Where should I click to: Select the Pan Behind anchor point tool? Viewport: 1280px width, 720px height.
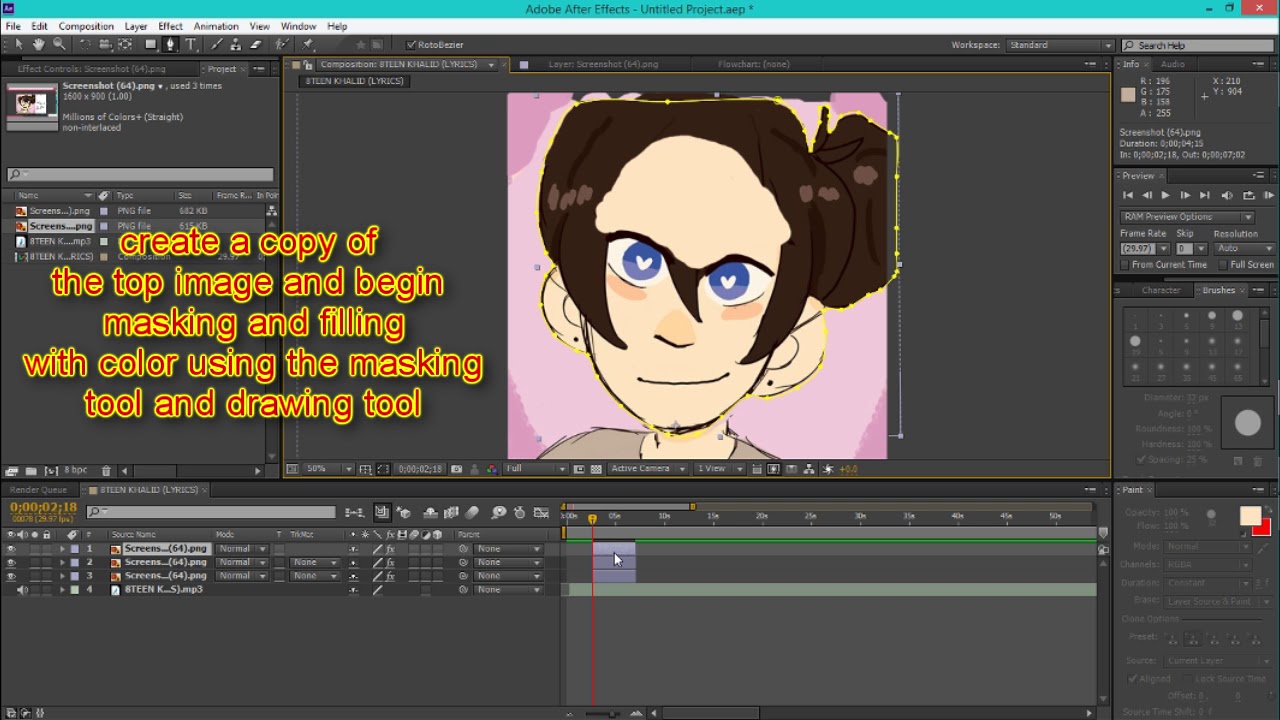click(125, 45)
